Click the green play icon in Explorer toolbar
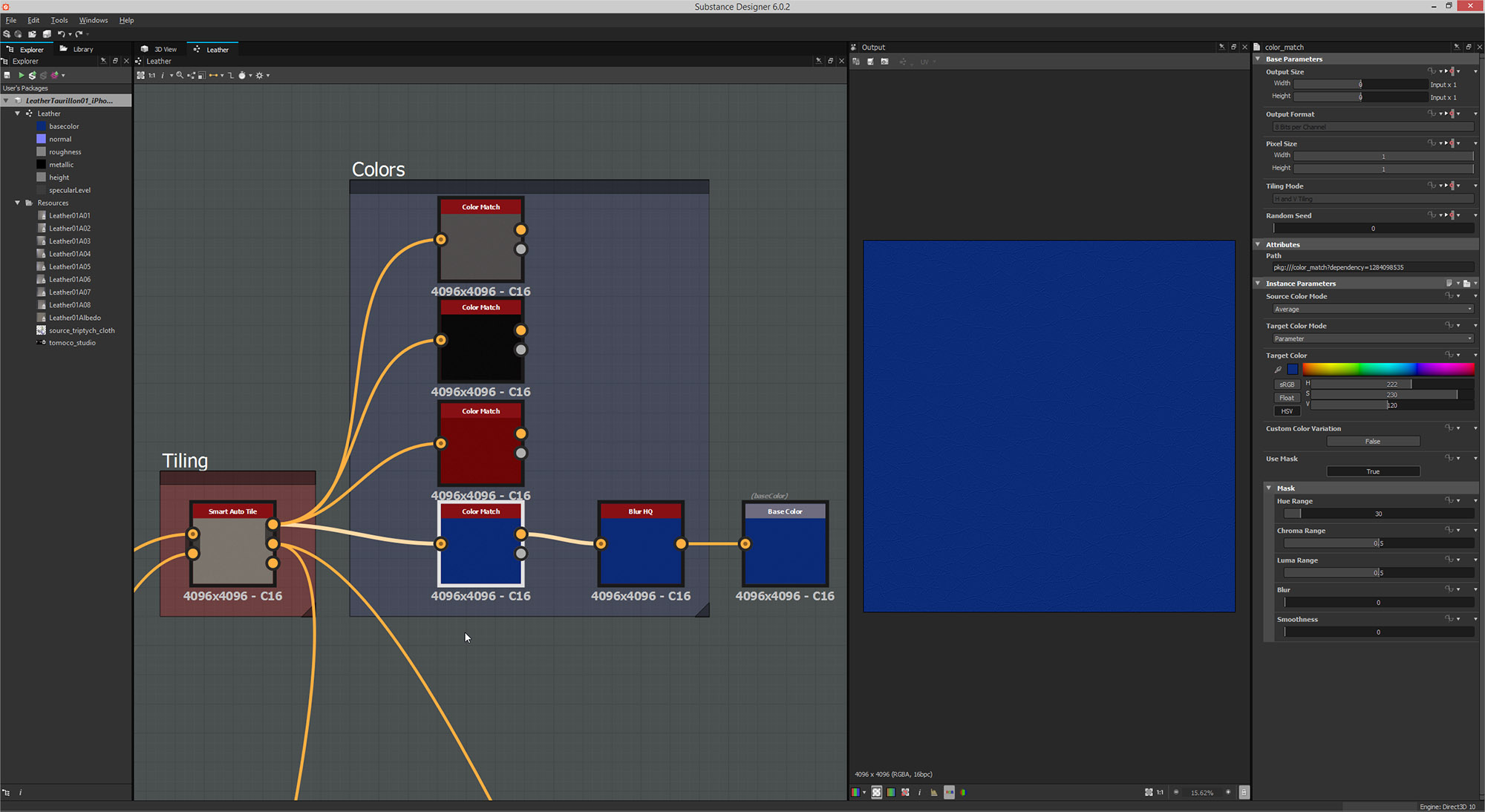This screenshot has width=1485, height=812. click(22, 75)
